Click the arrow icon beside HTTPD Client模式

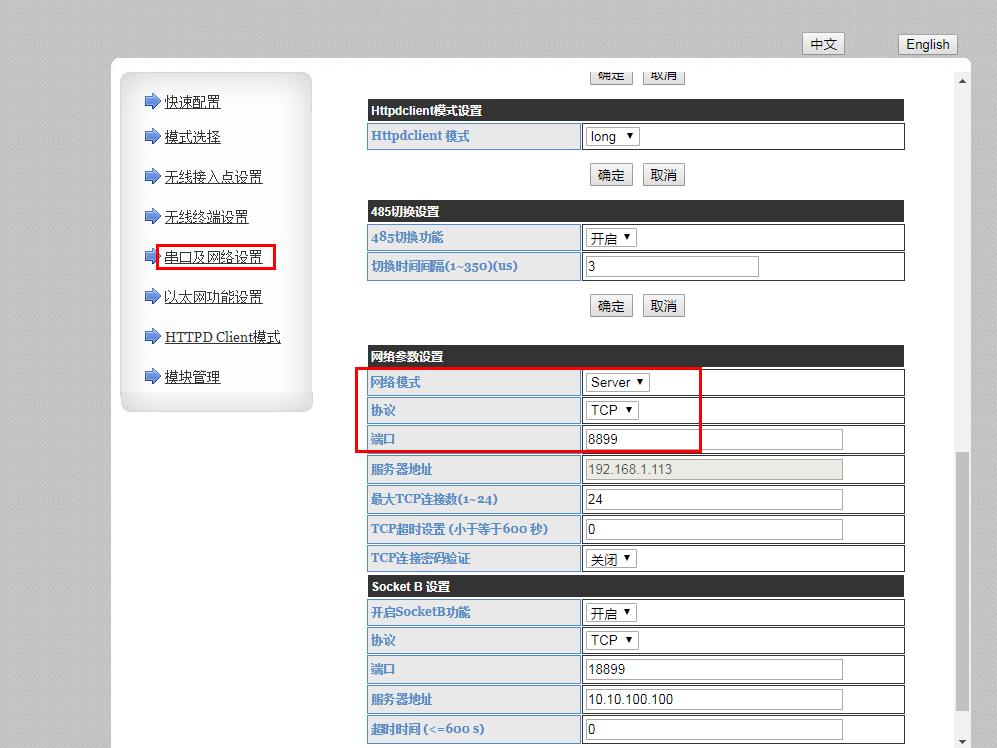152,337
